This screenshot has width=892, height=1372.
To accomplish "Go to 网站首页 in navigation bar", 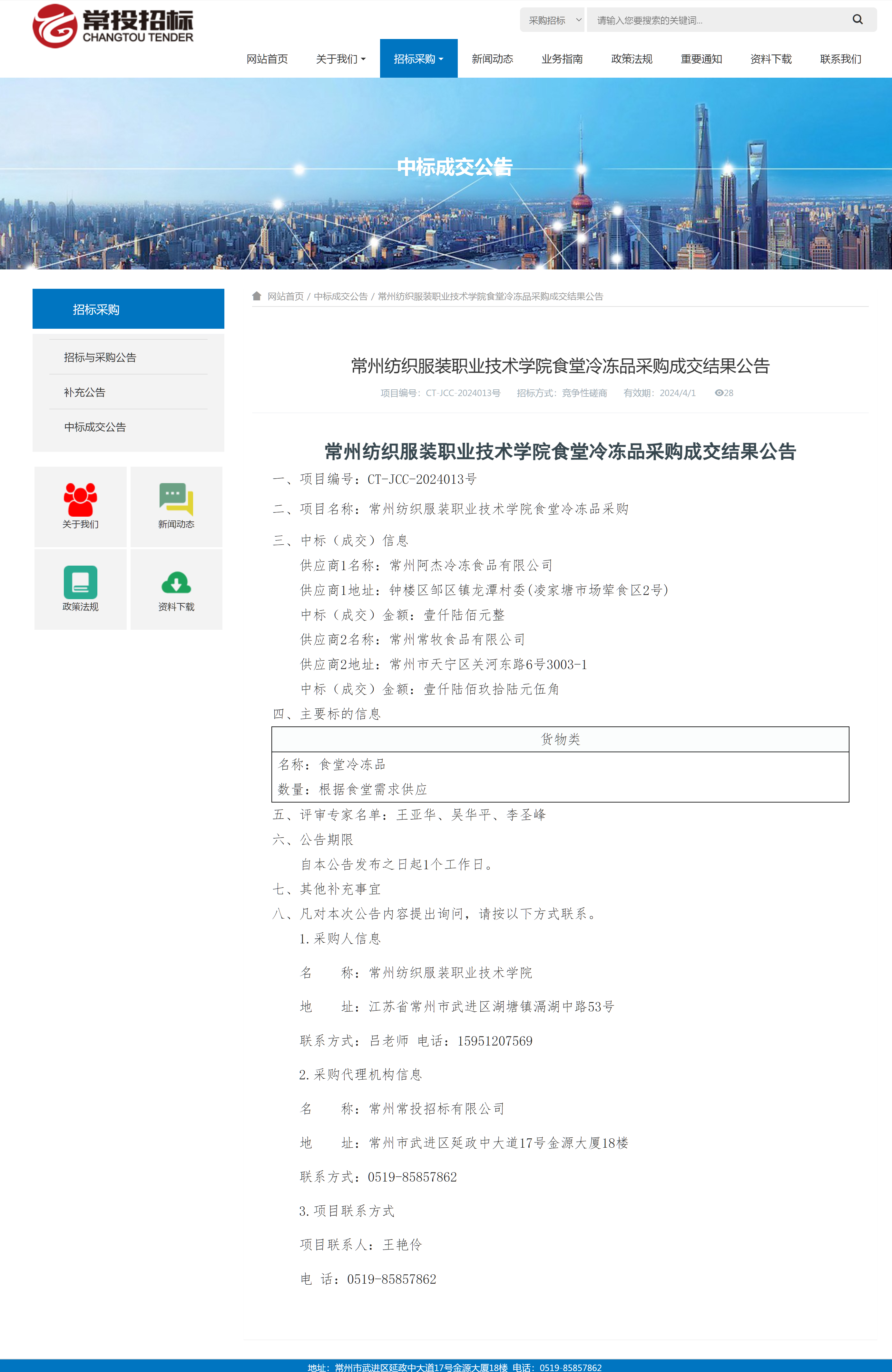I will (267, 59).
